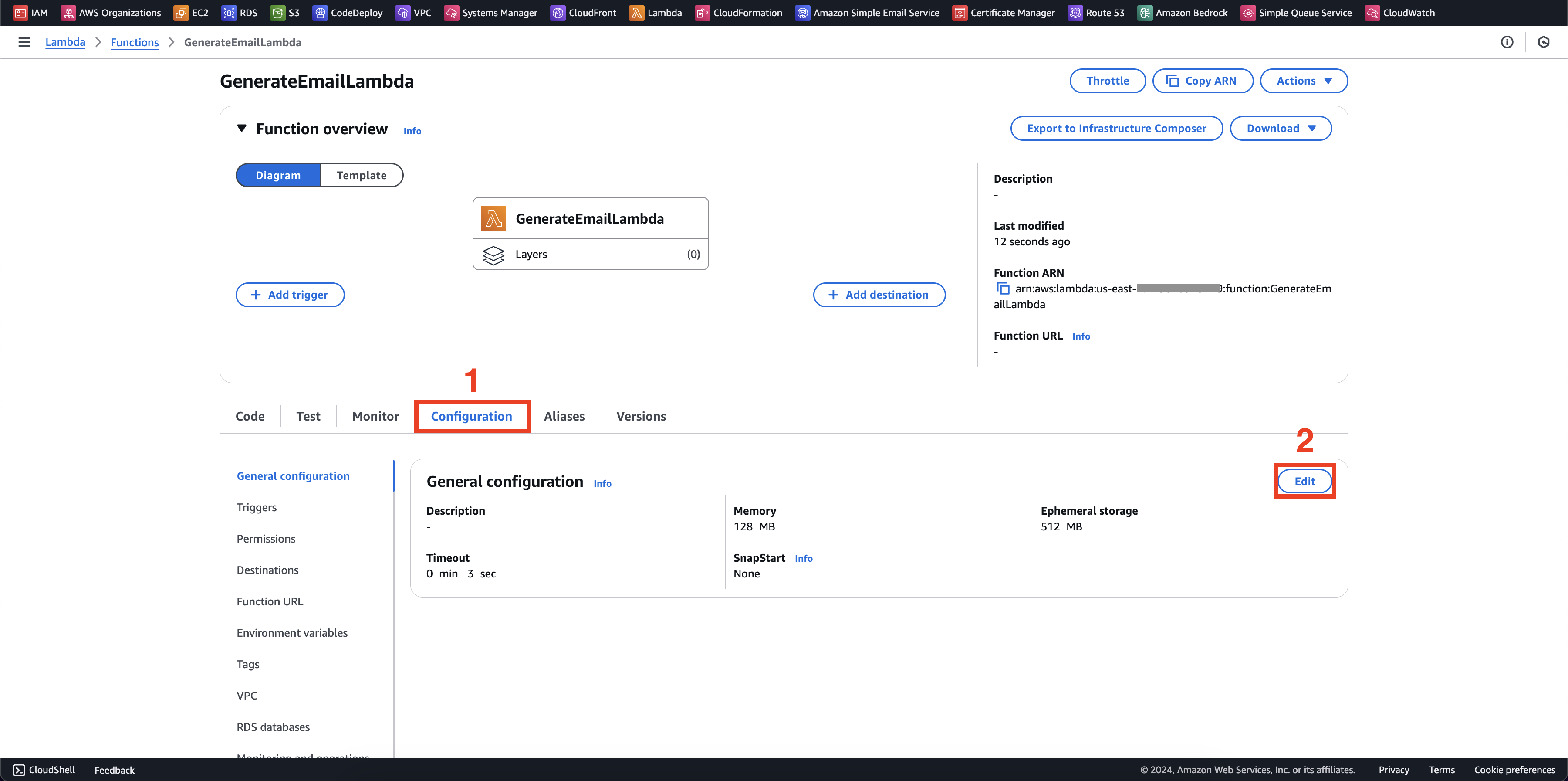Open CloudFormation shortcut icon
Screen dimensions: 1568x781
tap(702, 13)
